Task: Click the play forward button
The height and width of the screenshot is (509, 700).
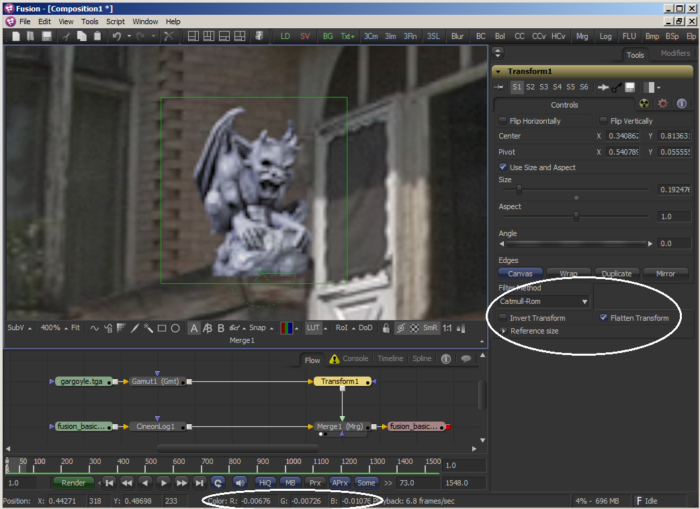Action: point(163,483)
